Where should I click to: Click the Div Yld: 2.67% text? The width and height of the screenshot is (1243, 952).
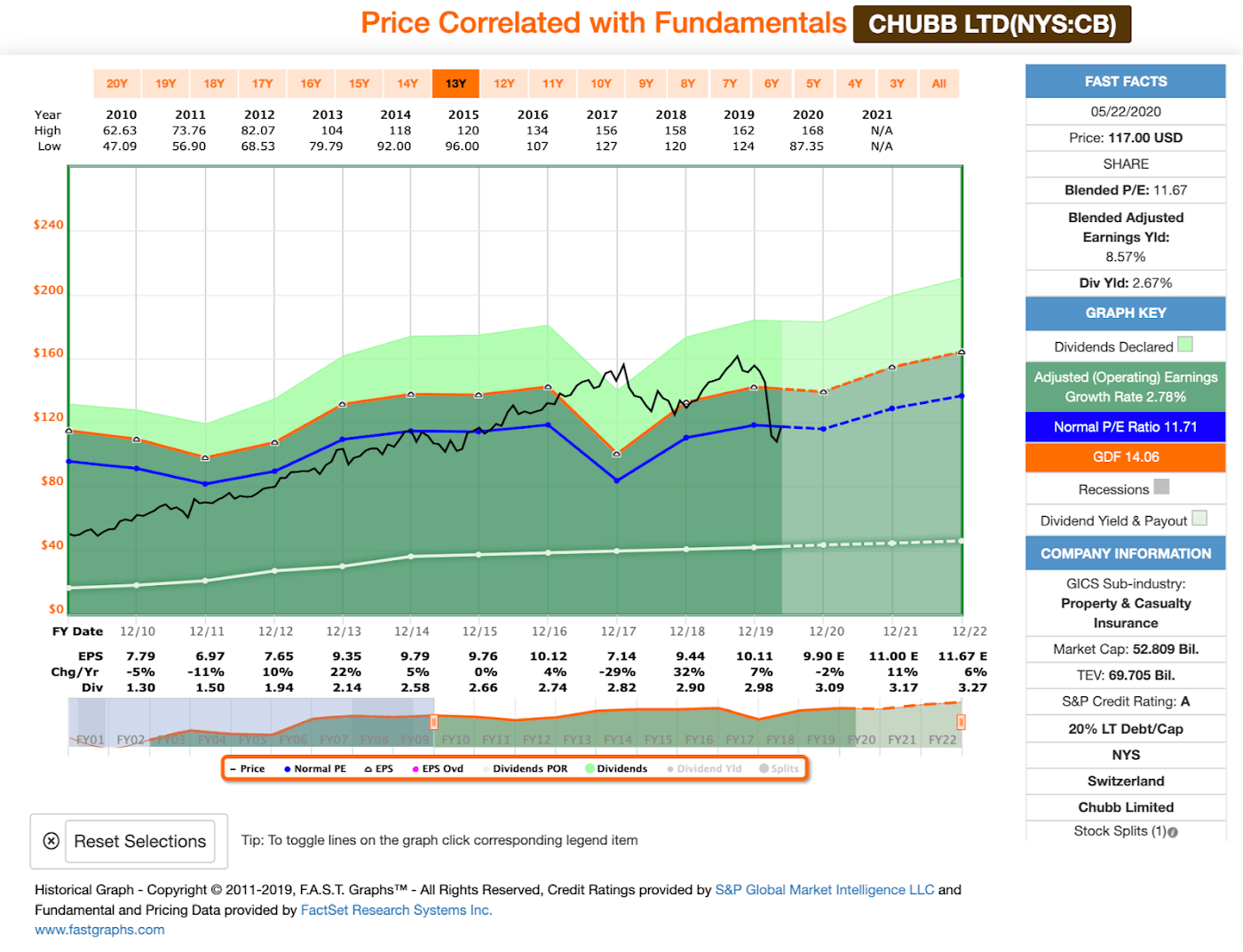[x=1126, y=283]
